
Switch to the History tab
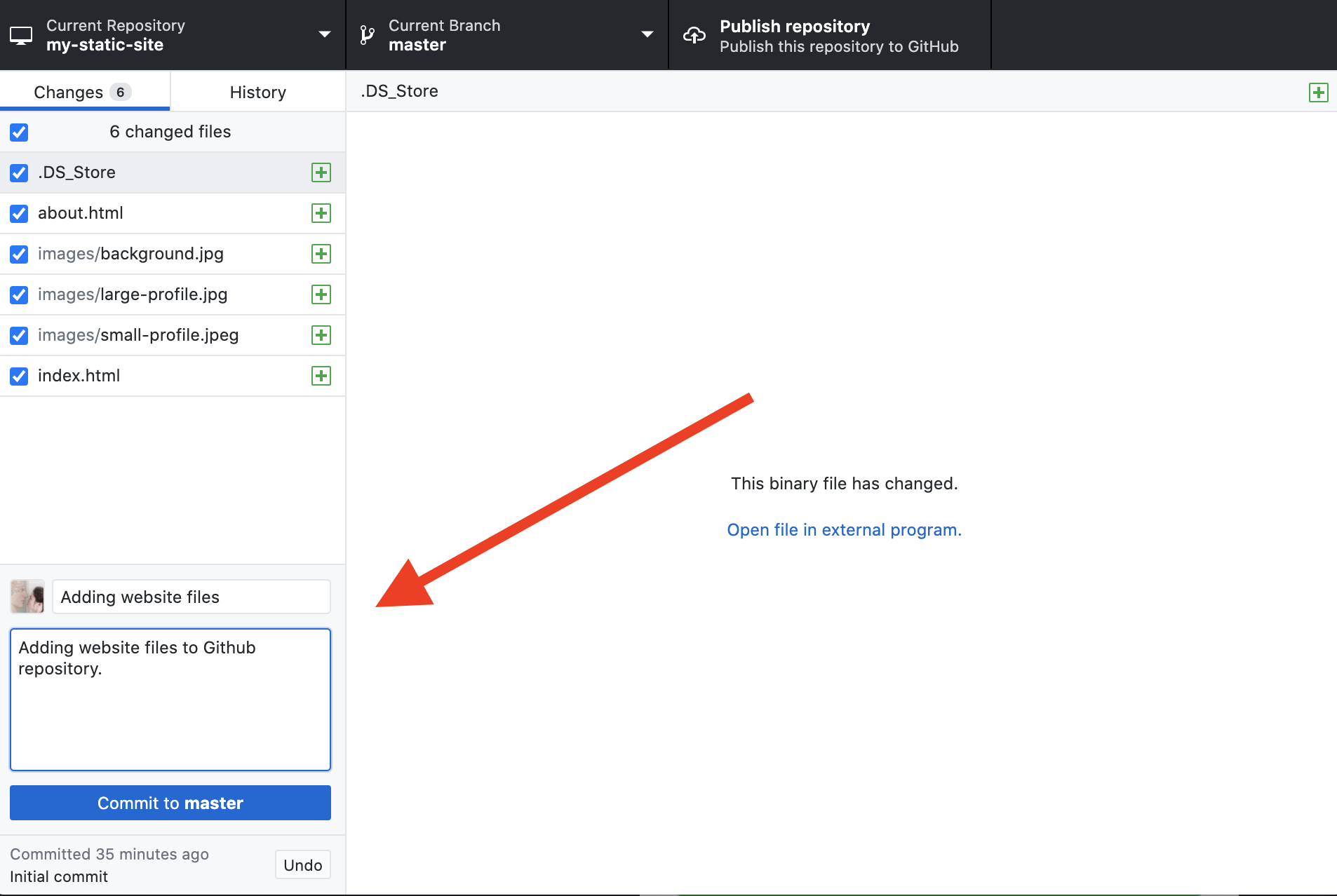[257, 93]
